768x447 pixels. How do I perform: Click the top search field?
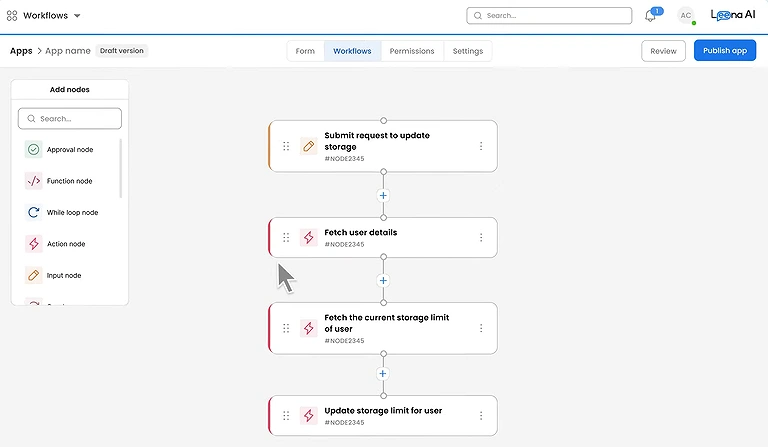pos(549,16)
